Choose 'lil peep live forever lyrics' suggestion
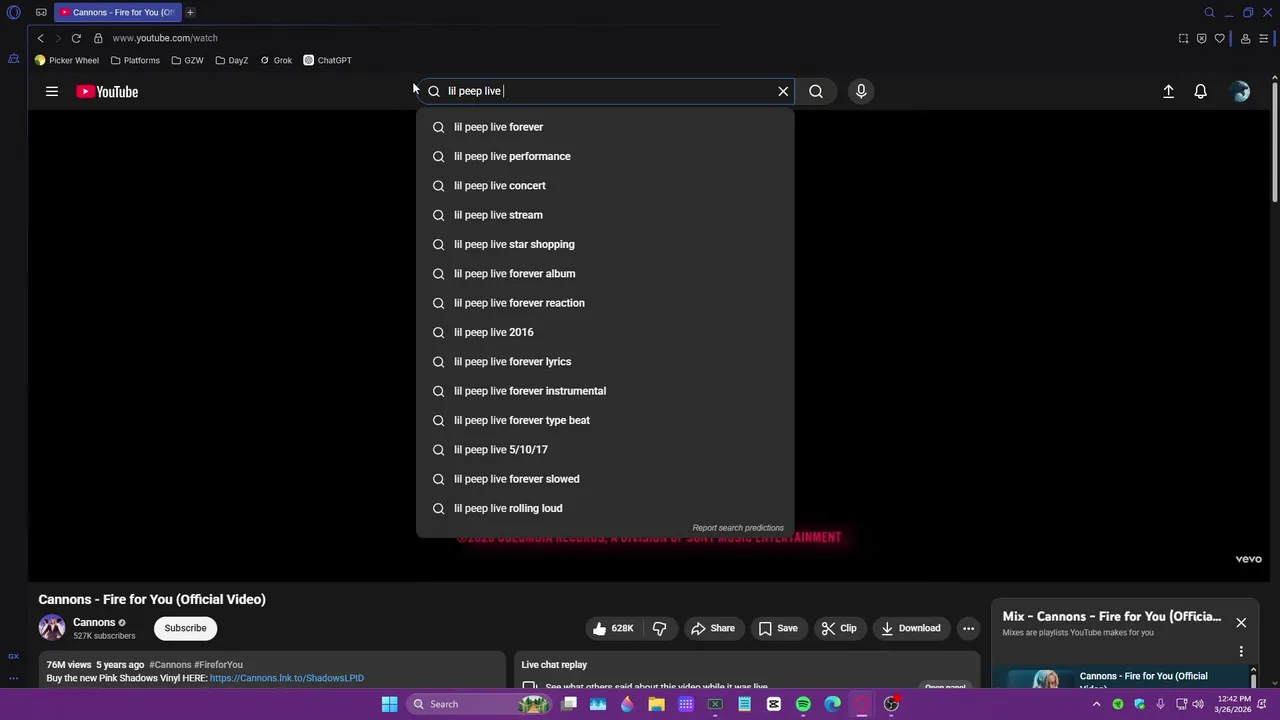Image resolution: width=1280 pixels, height=720 pixels. click(605, 362)
